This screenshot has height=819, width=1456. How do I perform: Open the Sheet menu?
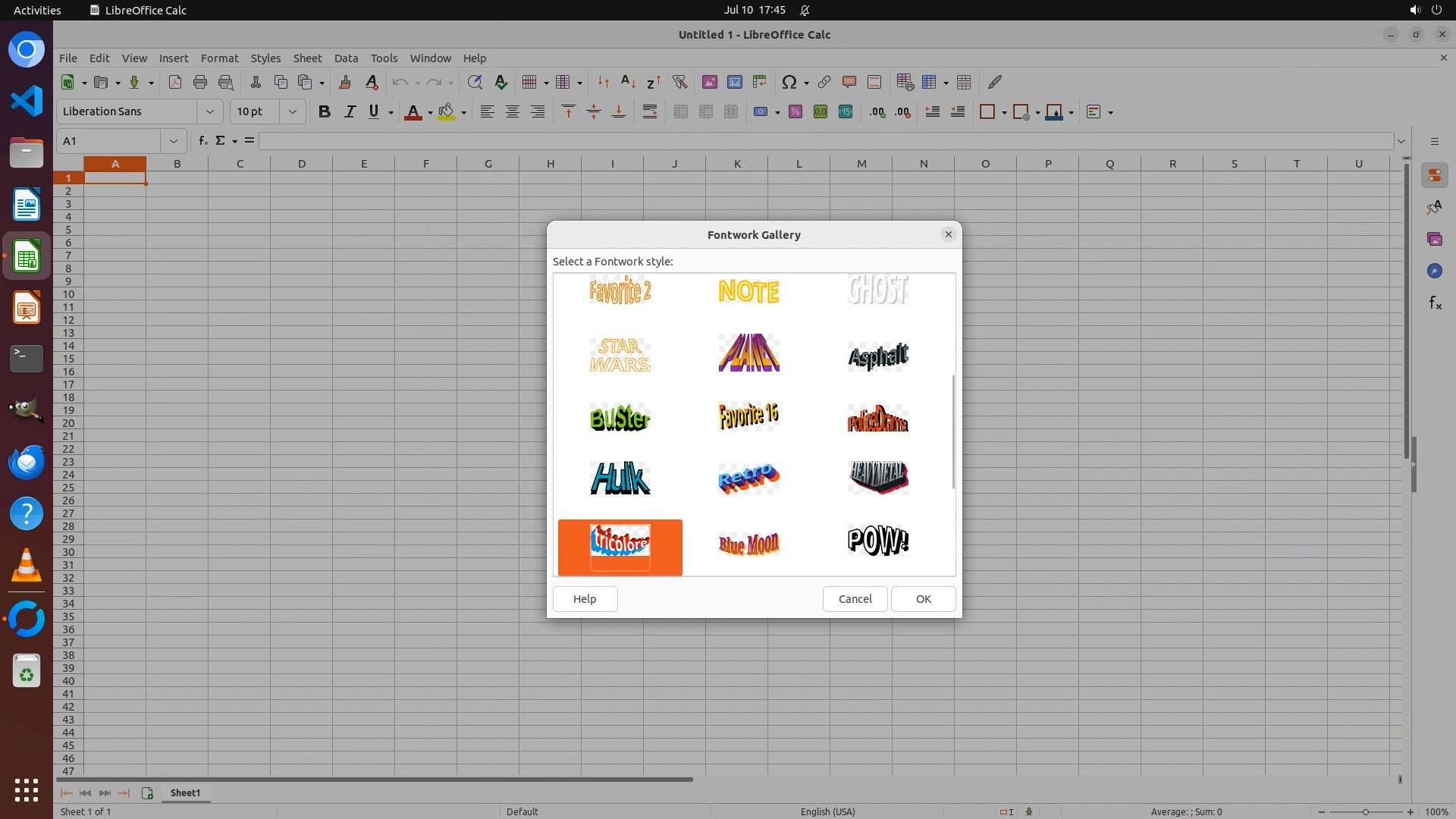click(x=307, y=58)
